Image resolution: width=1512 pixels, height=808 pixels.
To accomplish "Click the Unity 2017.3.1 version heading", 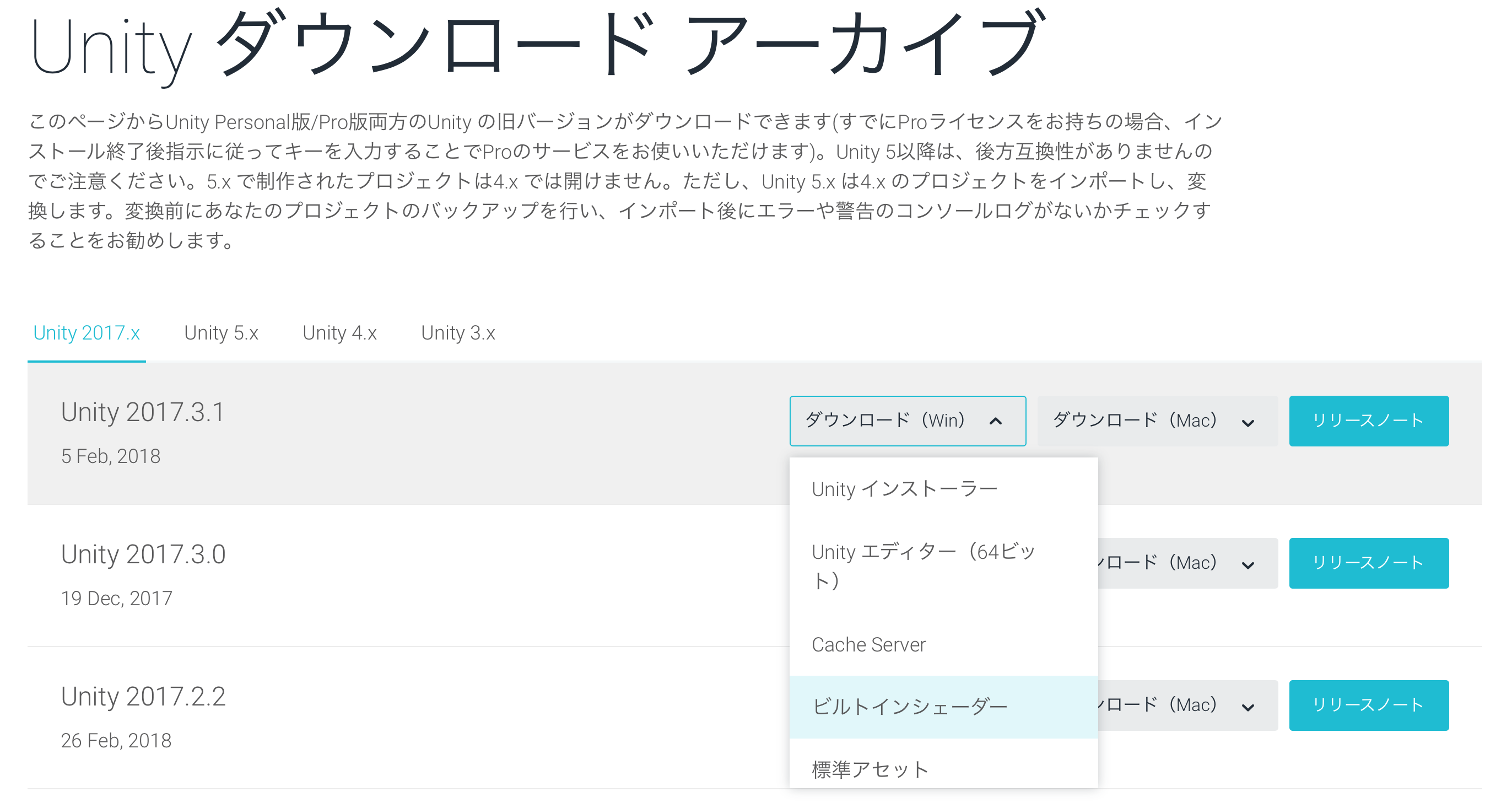I will click(141, 412).
